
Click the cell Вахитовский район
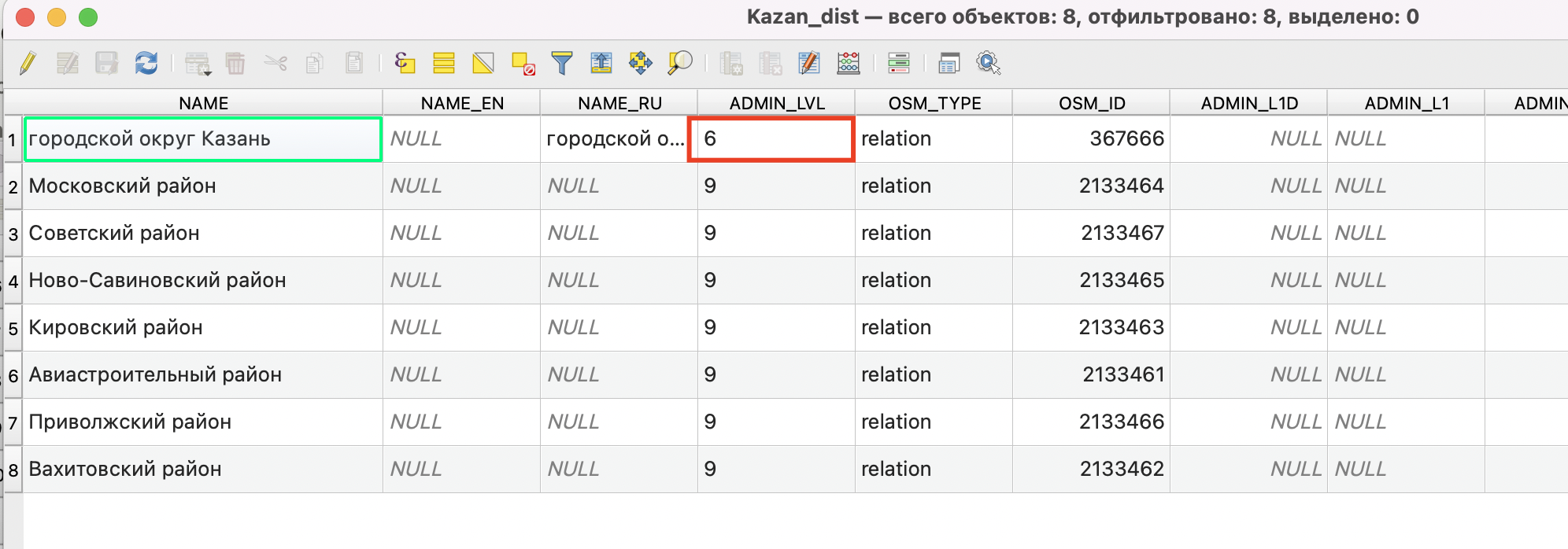click(203, 470)
